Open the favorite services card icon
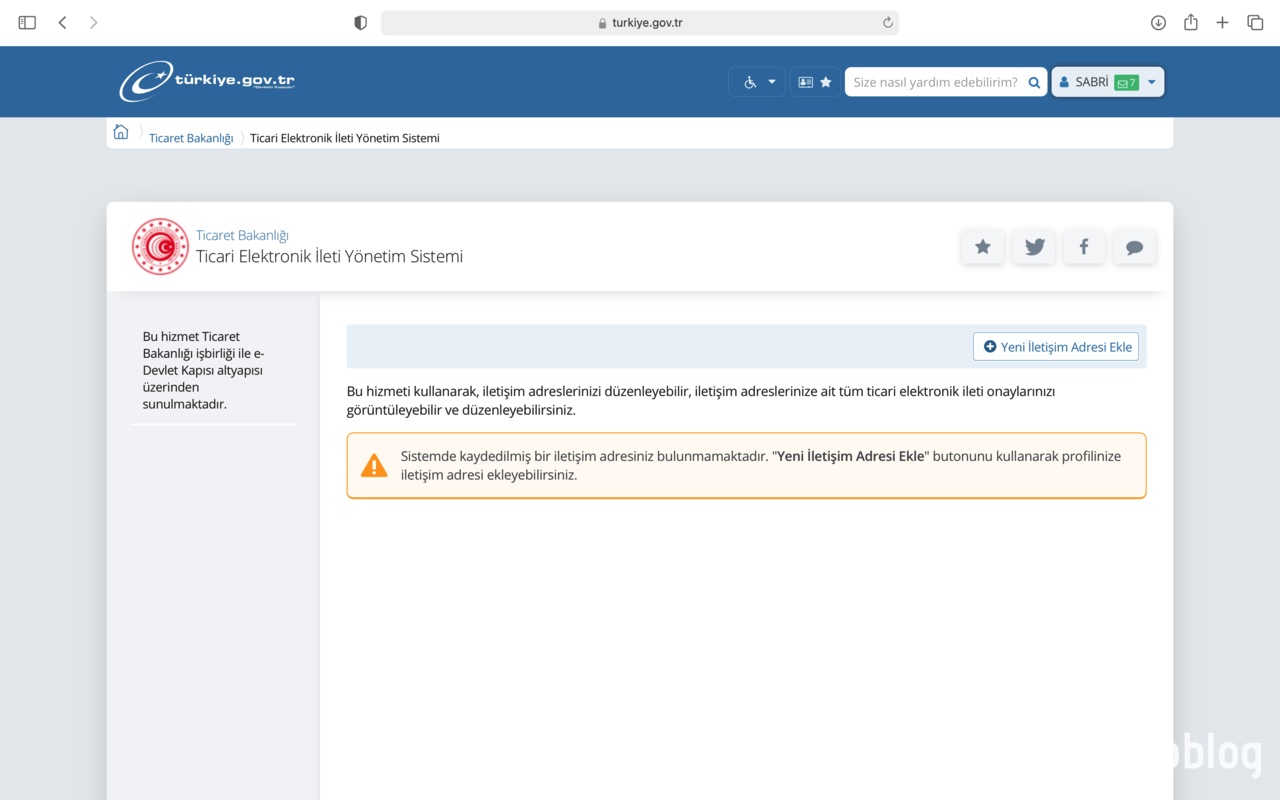1280x800 pixels. pos(815,82)
